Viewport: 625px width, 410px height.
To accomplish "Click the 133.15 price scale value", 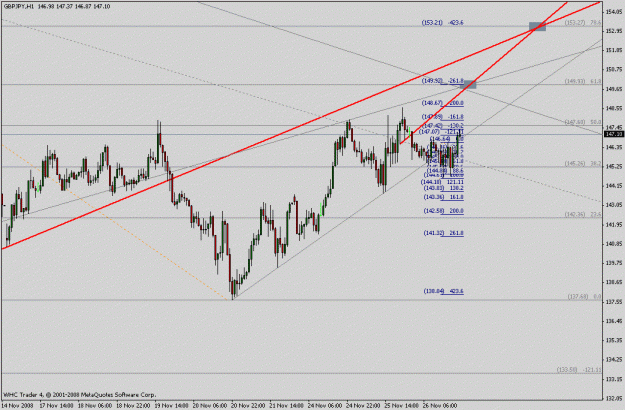I will click(614, 379).
